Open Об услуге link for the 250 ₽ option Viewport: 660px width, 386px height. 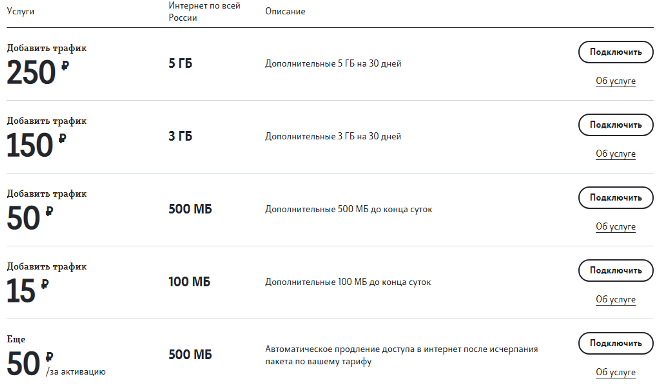[x=615, y=81]
